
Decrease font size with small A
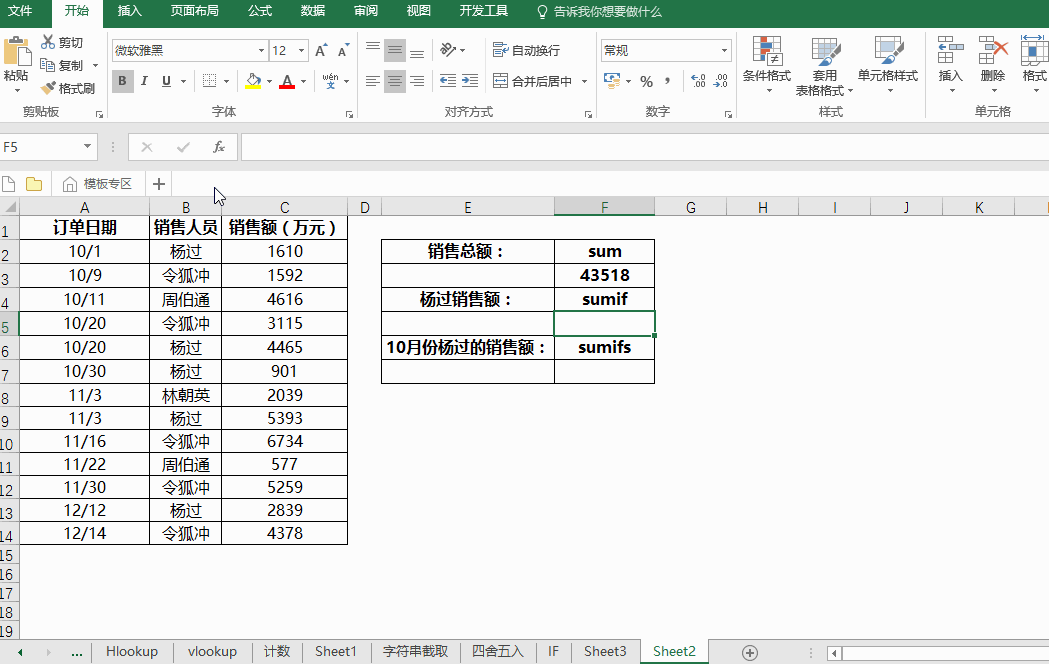343,51
